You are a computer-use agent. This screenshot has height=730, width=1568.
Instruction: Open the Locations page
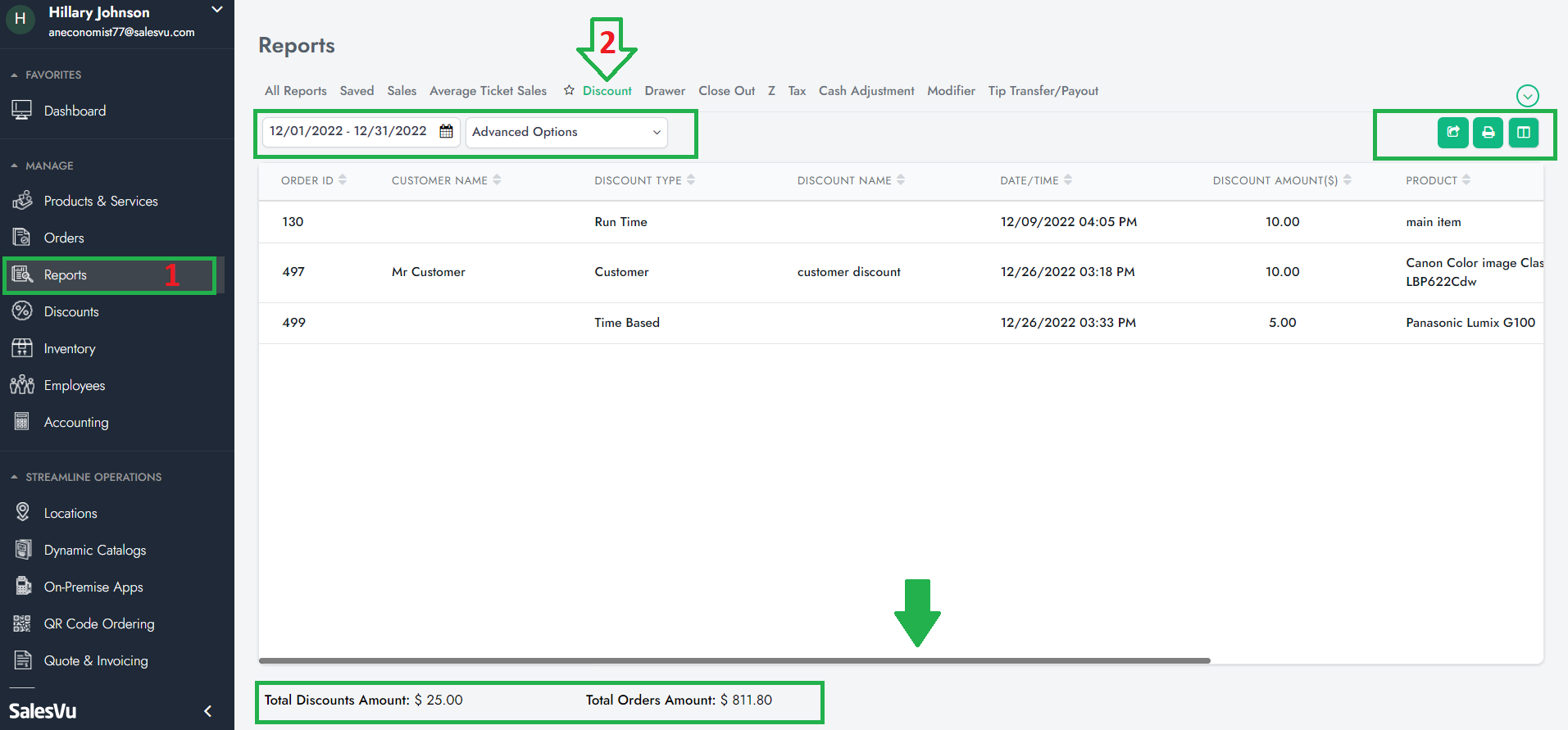[70, 513]
